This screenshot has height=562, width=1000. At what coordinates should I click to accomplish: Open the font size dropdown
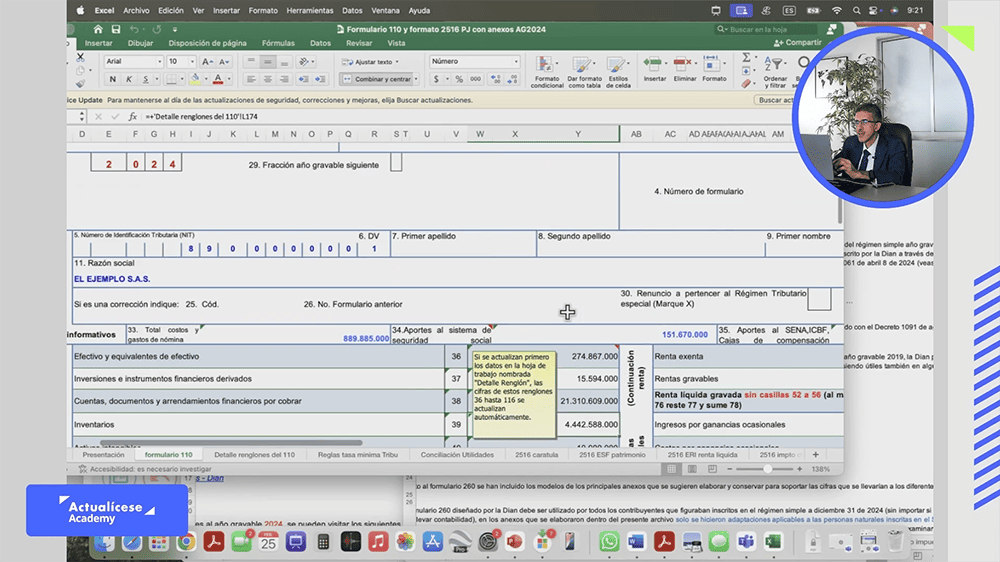[192, 62]
